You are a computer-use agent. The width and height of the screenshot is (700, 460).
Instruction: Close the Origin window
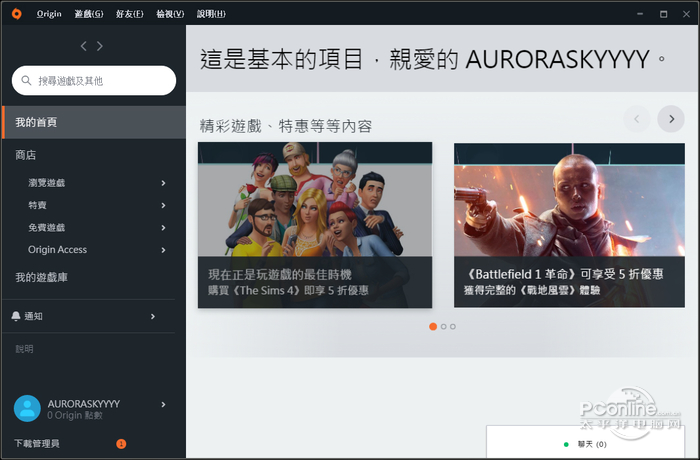[x=687, y=14]
